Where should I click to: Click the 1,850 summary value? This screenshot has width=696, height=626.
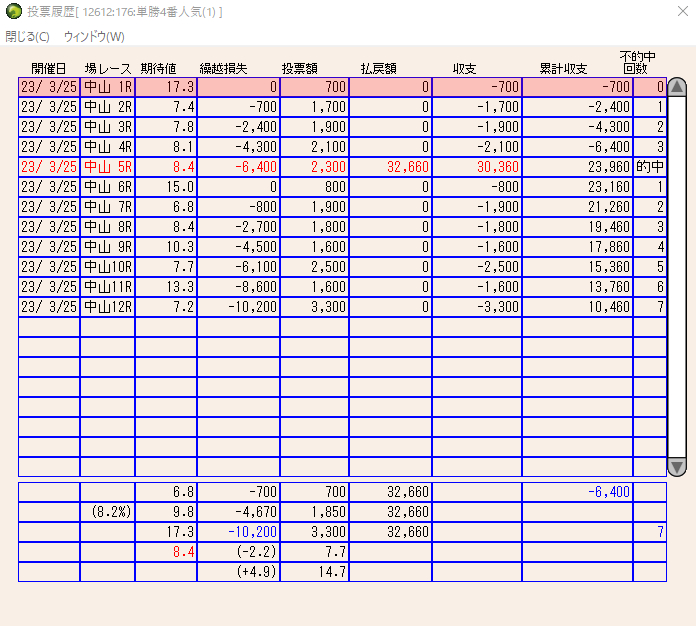pyautogui.click(x=315, y=512)
